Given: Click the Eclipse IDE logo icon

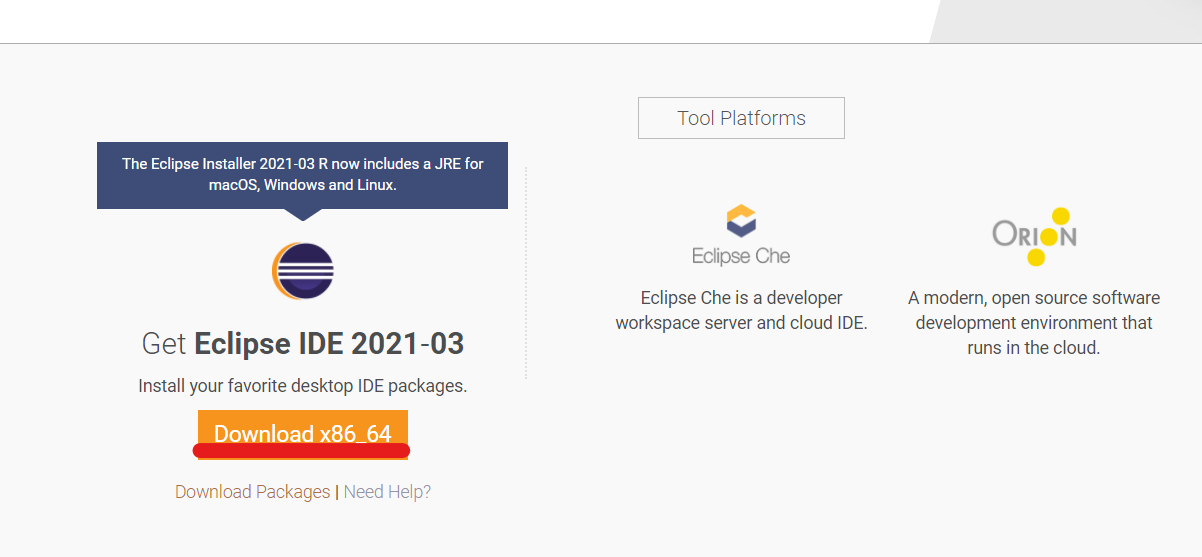Looking at the screenshot, I should [303, 272].
